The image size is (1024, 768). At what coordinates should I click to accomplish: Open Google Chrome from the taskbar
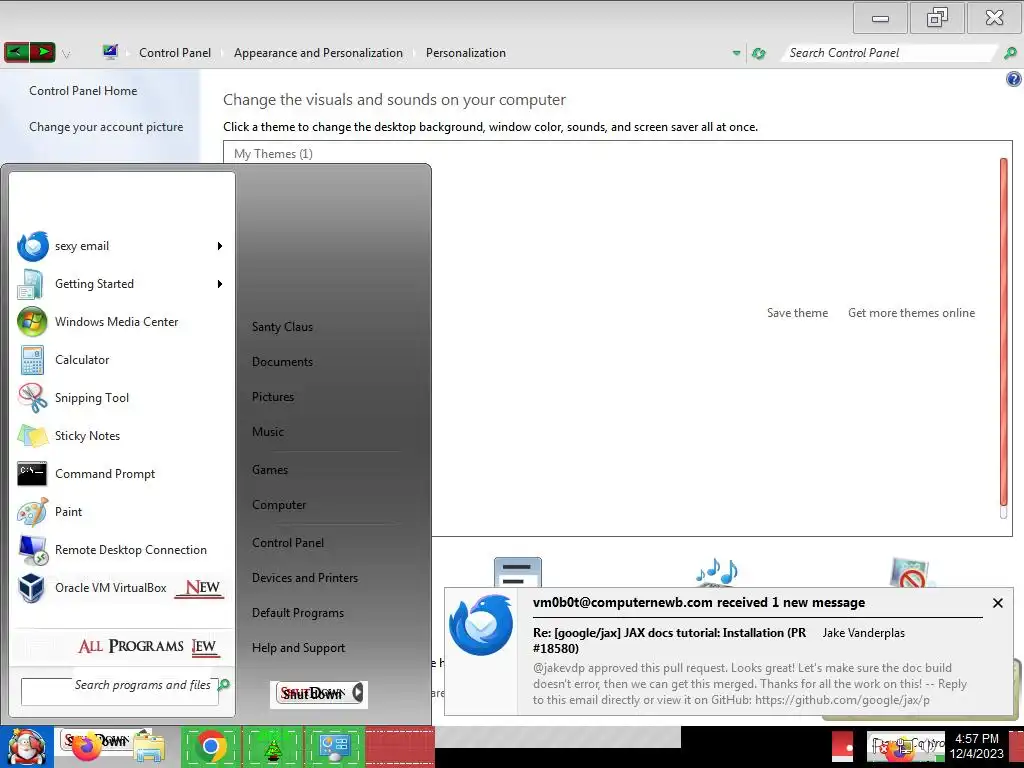click(211, 746)
